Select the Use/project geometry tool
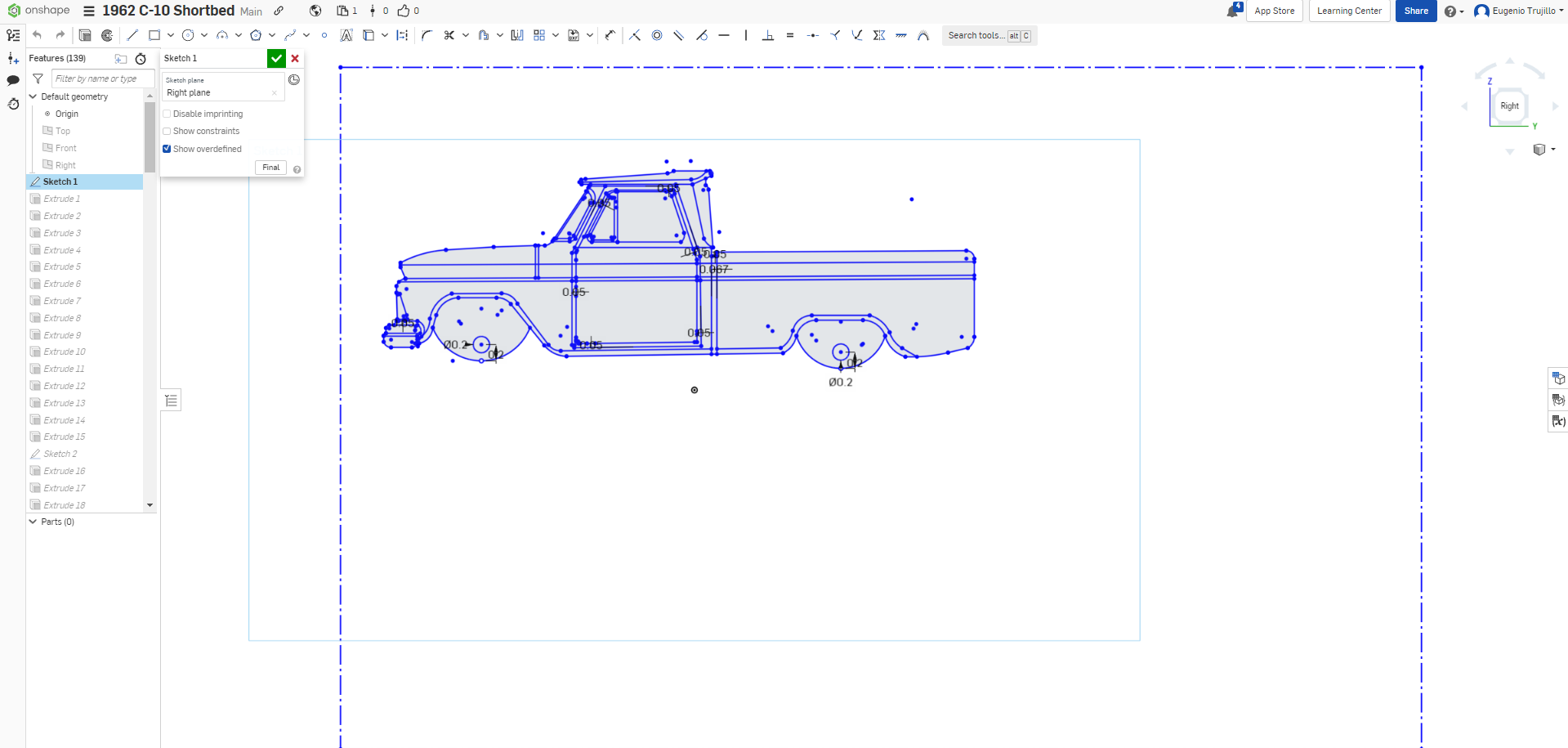The image size is (1568, 748). click(x=369, y=35)
